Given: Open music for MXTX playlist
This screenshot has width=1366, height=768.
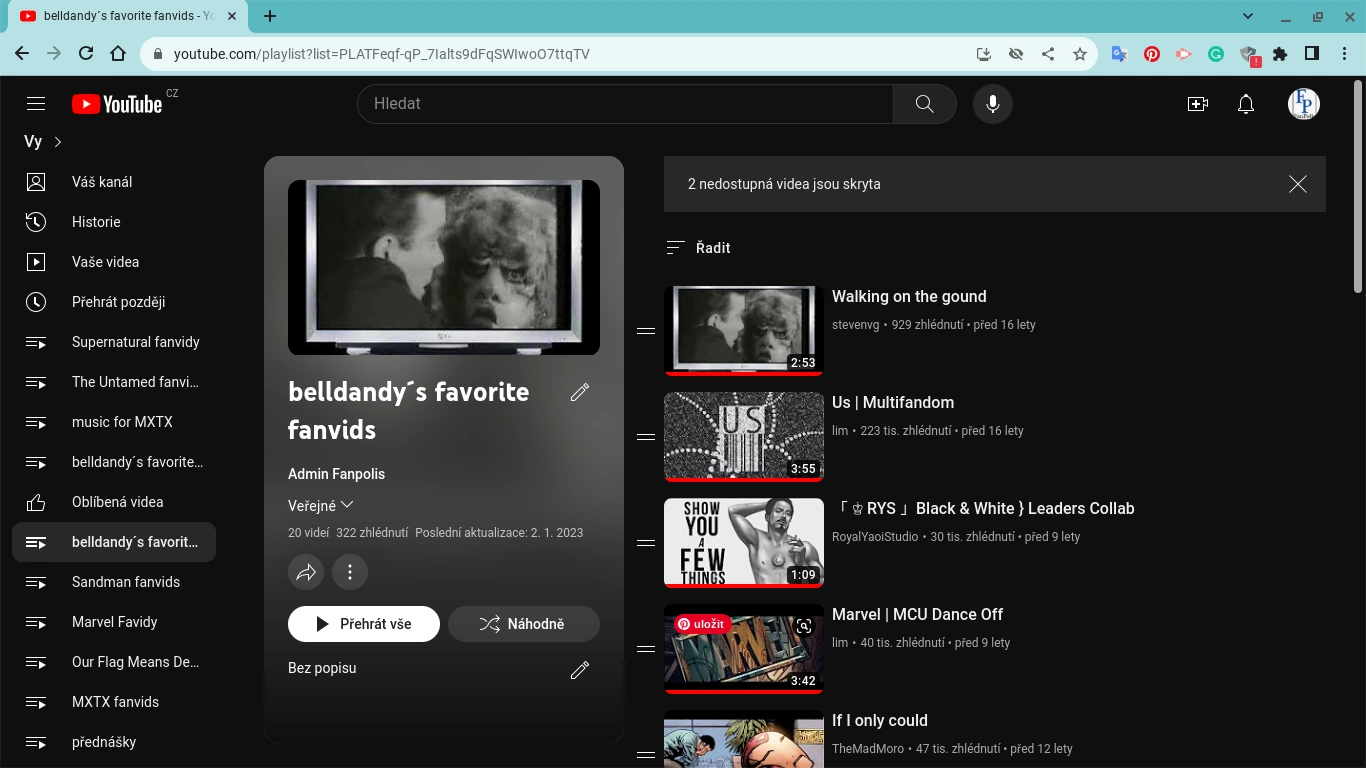Looking at the screenshot, I should coord(114,422).
